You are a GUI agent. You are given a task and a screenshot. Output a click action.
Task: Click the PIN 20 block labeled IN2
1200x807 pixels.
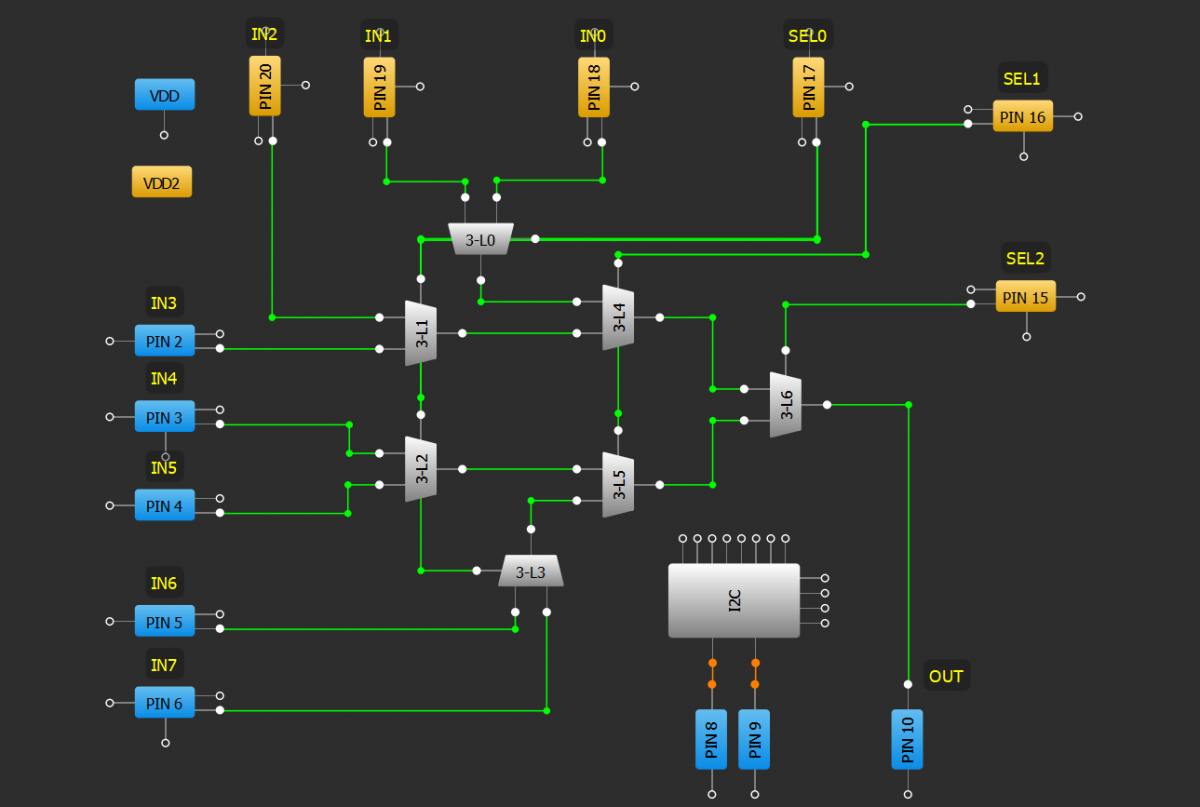[265, 86]
